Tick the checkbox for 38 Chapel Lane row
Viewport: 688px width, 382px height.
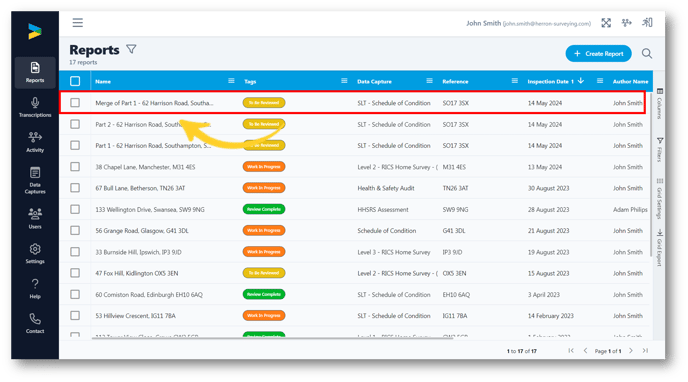(x=75, y=167)
